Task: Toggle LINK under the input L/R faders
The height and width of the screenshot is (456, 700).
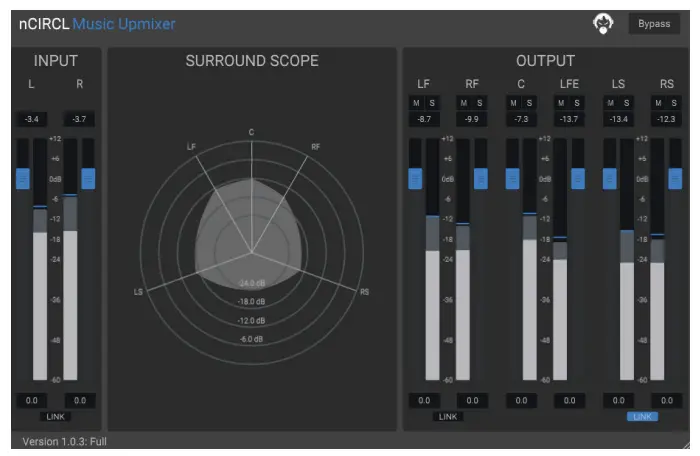Action: tap(55, 416)
